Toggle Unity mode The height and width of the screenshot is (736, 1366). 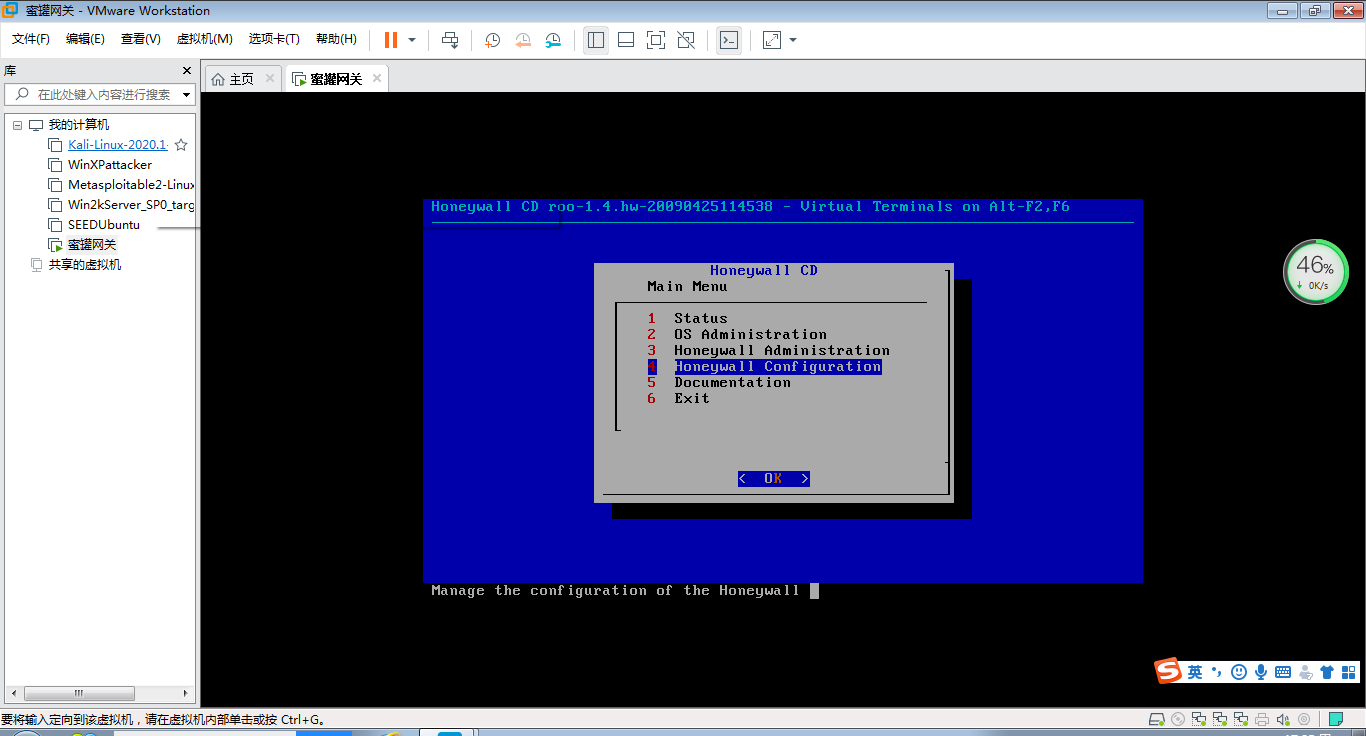(x=686, y=40)
